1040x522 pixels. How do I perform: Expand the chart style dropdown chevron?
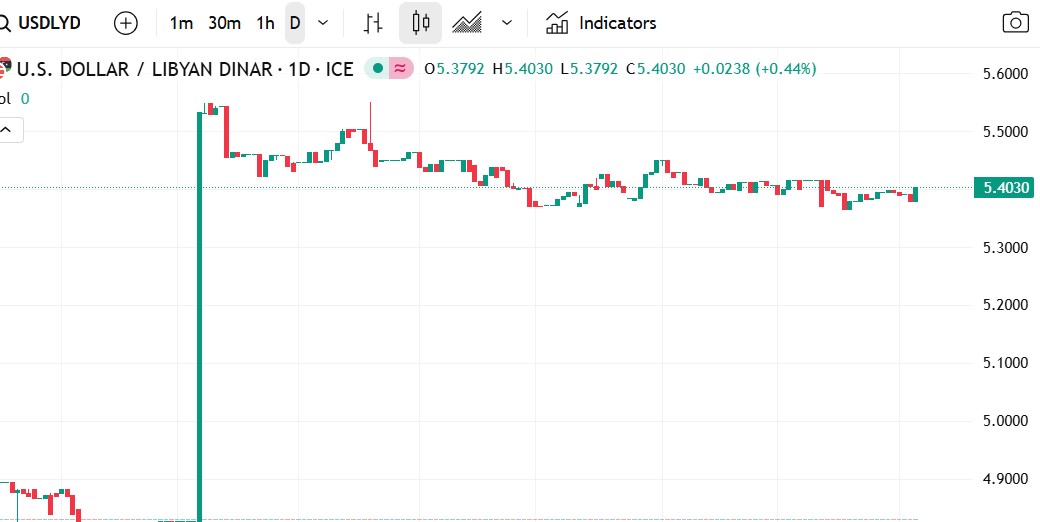pos(507,23)
